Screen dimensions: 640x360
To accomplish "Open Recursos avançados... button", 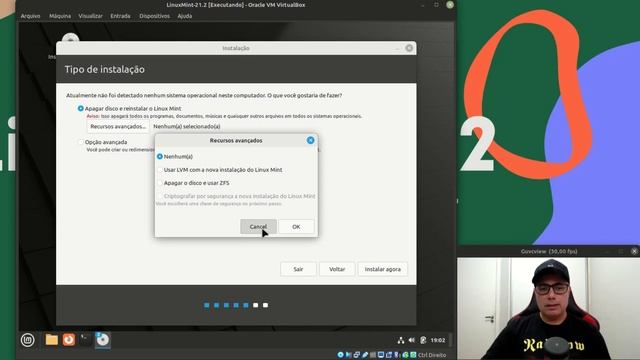I will 118,127.
